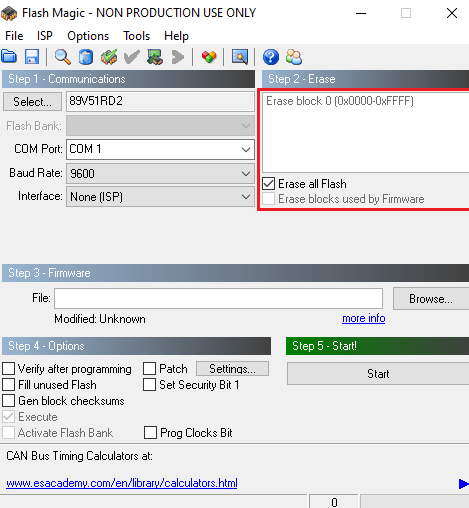
Task: Click the Step 5 - Start! header
Action: [377, 346]
